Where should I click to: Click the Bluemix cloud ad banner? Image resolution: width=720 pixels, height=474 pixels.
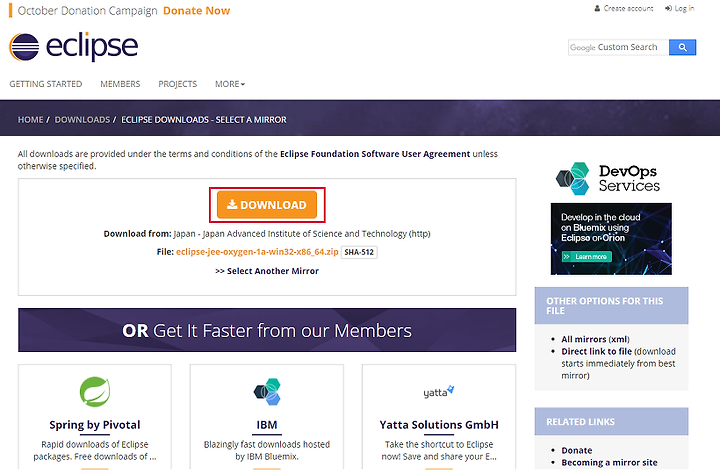(x=611, y=239)
